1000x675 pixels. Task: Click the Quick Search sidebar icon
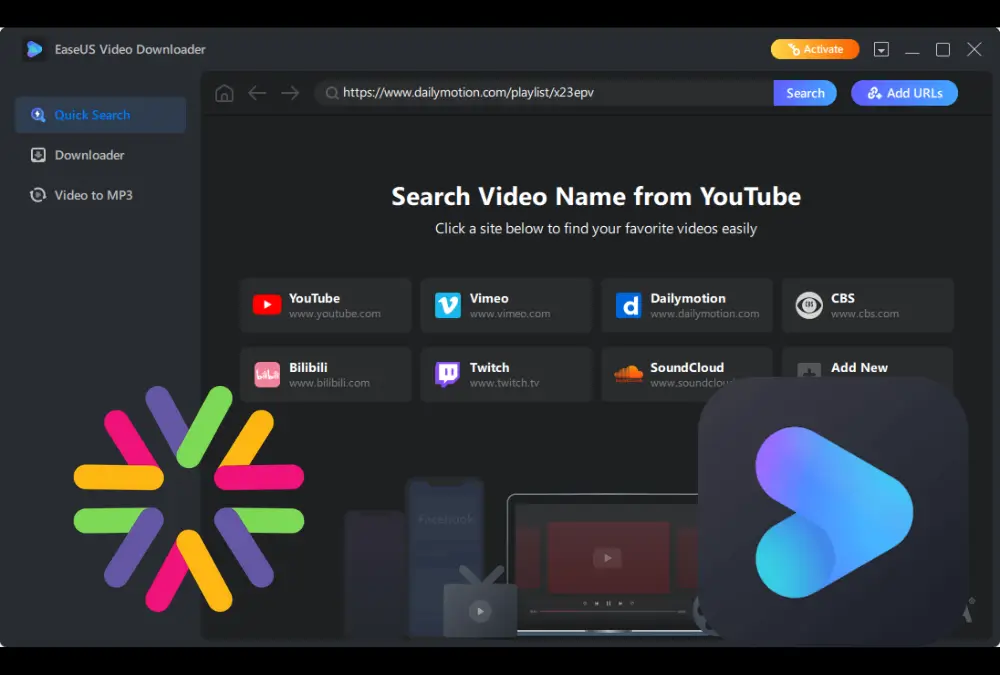click(x=38, y=115)
